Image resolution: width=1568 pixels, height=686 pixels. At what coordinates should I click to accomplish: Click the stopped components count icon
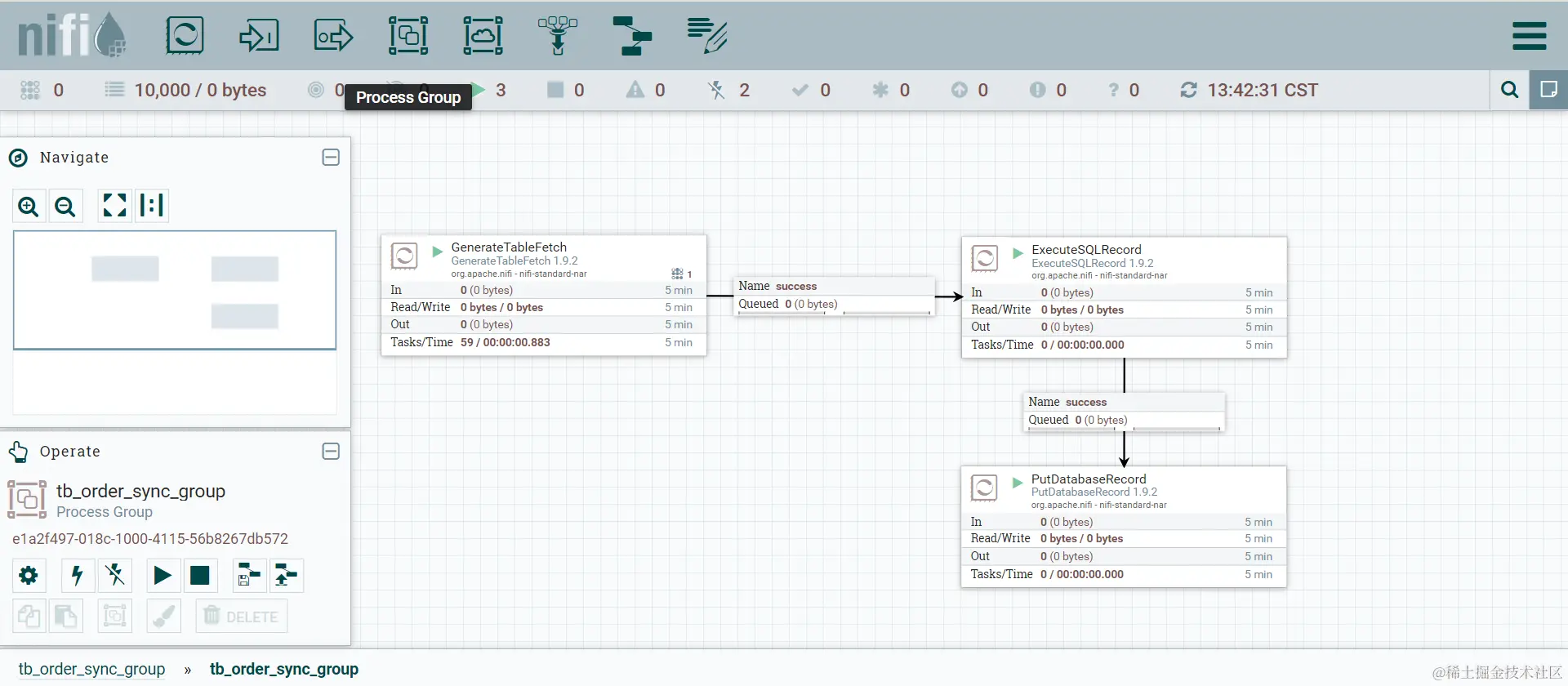tap(555, 90)
